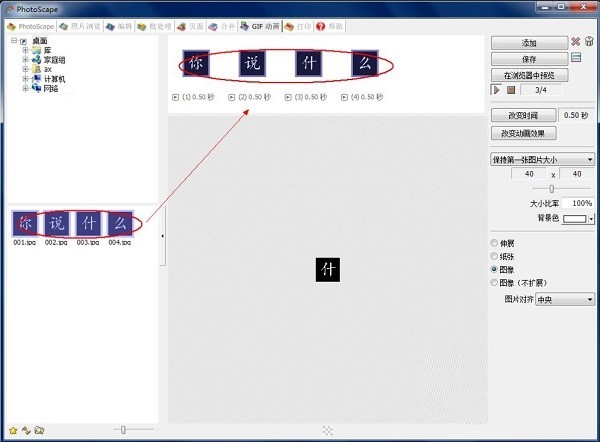The width and height of the screenshot is (600, 442).
Task: Select the 004.jpg thumbnail
Action: [x=120, y=223]
